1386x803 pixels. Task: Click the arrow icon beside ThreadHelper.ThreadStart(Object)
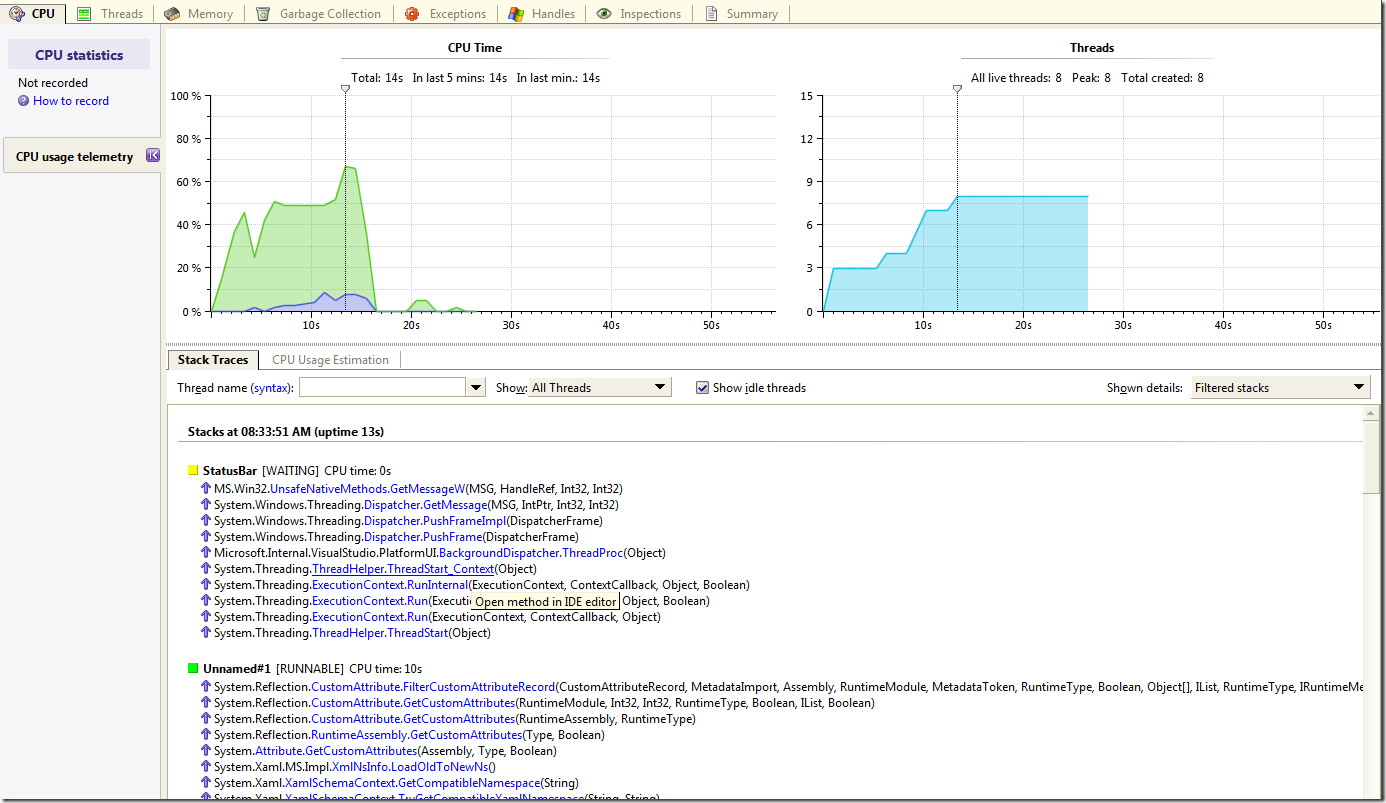(x=206, y=633)
